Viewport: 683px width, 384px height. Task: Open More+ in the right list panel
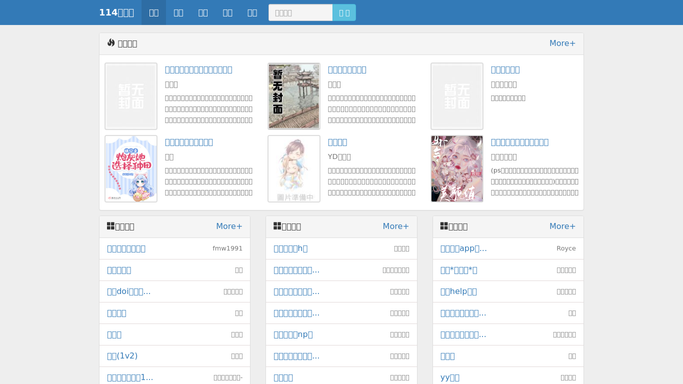562,226
